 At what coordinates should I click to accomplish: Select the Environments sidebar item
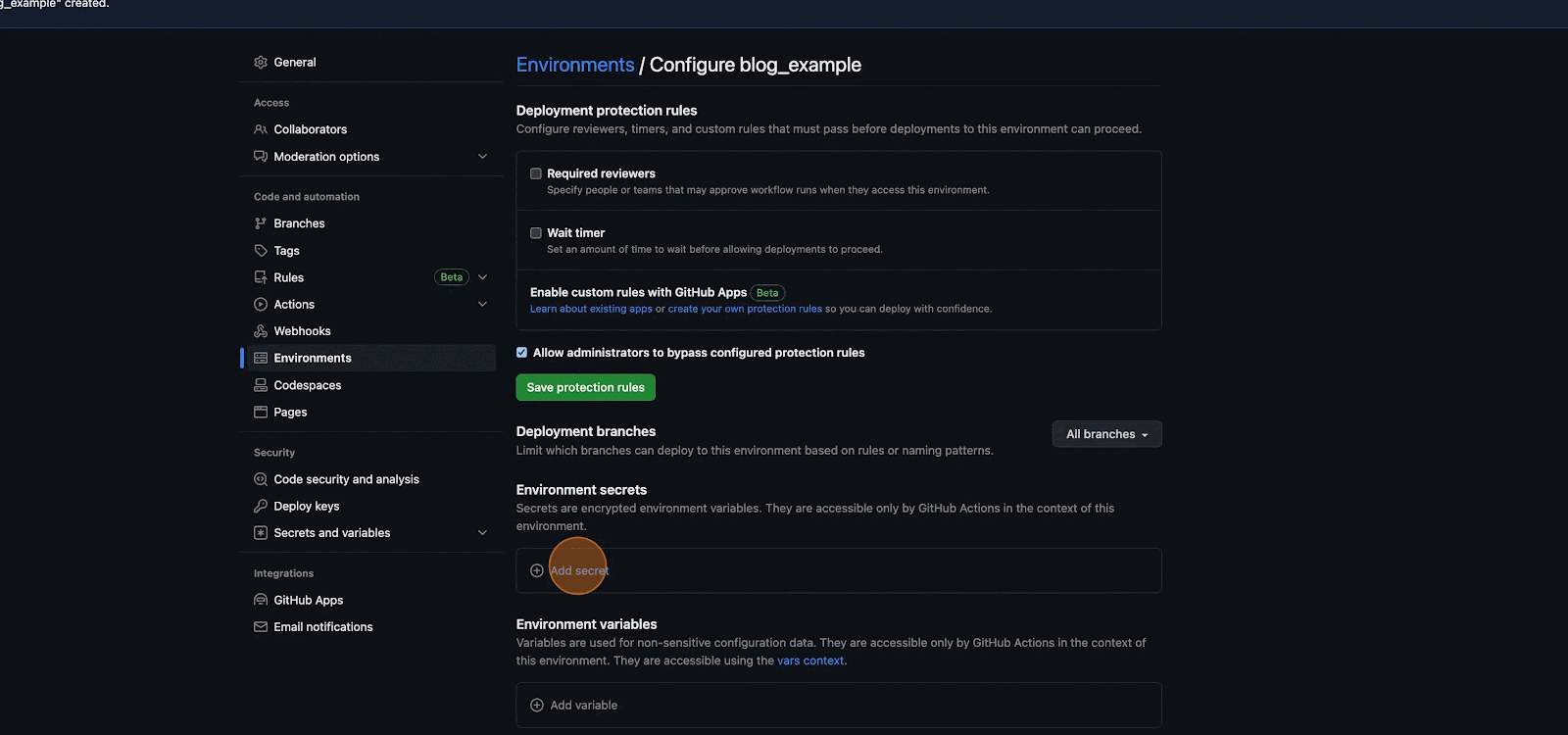coord(368,358)
